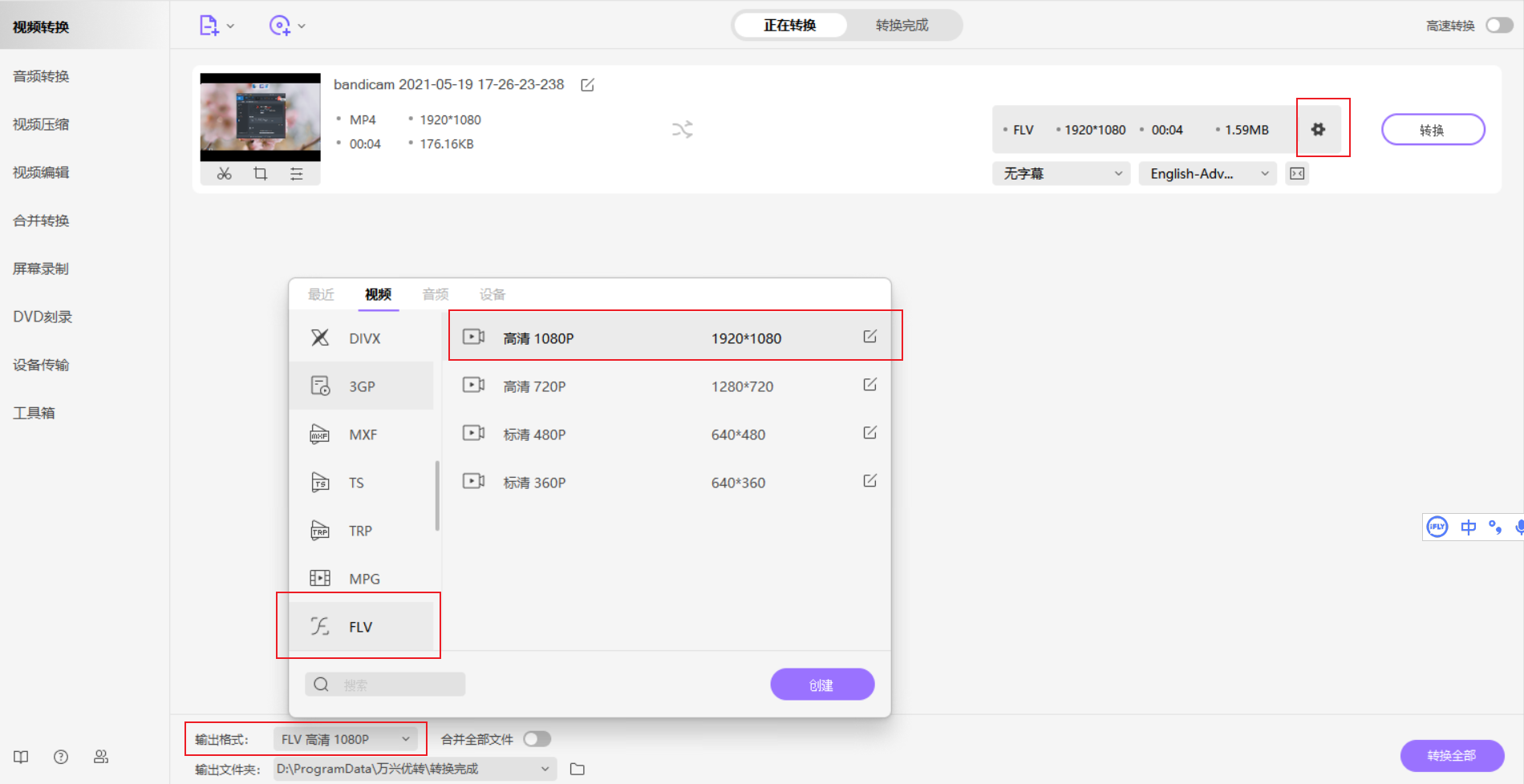Image resolution: width=1524 pixels, height=784 pixels.
Task: Toggle the 高速转换 switch
Action: [1498, 26]
